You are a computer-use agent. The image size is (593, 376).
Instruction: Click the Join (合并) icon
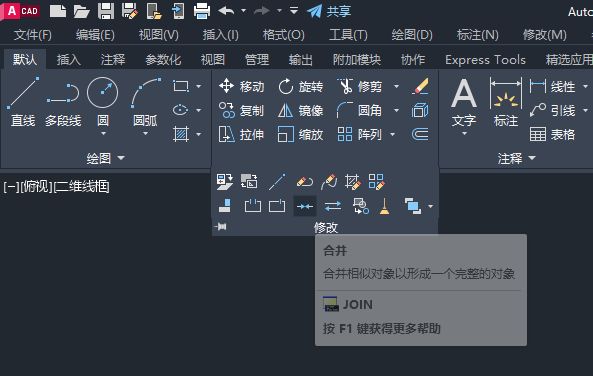305,206
